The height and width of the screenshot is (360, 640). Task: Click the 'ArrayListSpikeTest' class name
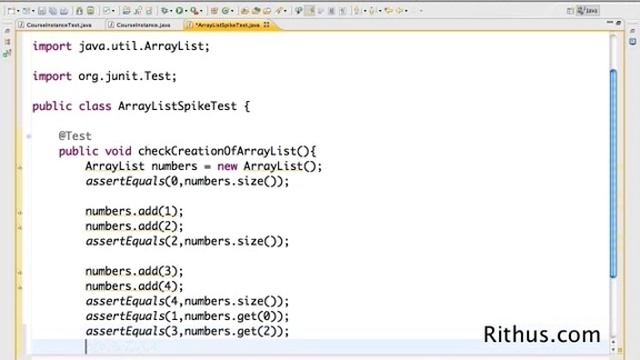[x=177, y=106]
